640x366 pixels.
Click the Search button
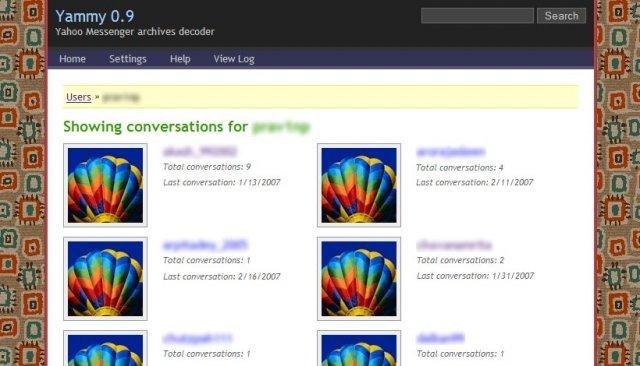(561, 16)
